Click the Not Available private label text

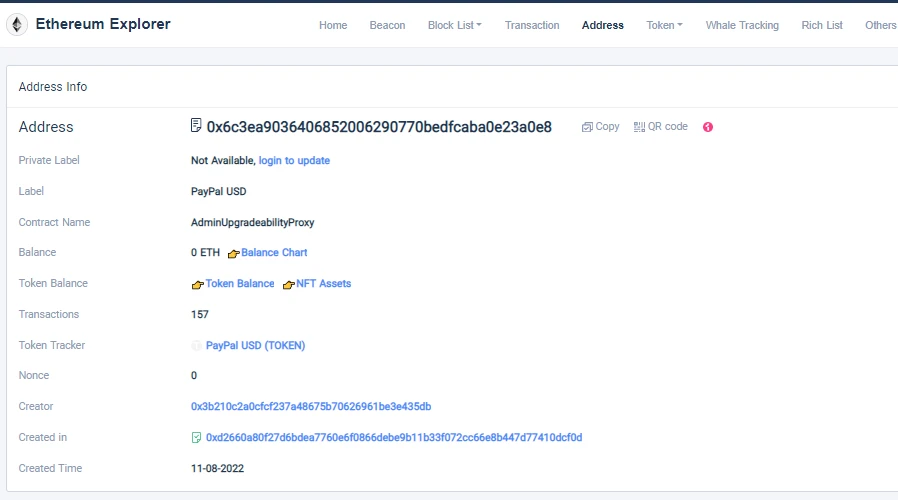click(222, 160)
